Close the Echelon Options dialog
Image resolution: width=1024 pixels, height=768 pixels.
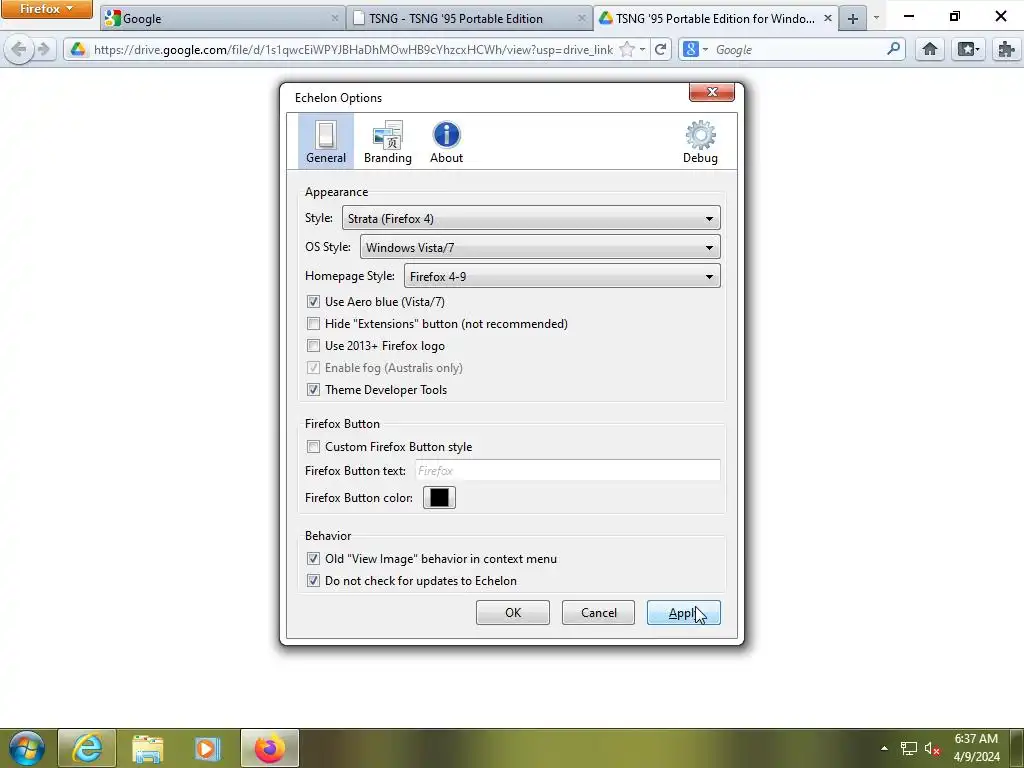(x=712, y=92)
